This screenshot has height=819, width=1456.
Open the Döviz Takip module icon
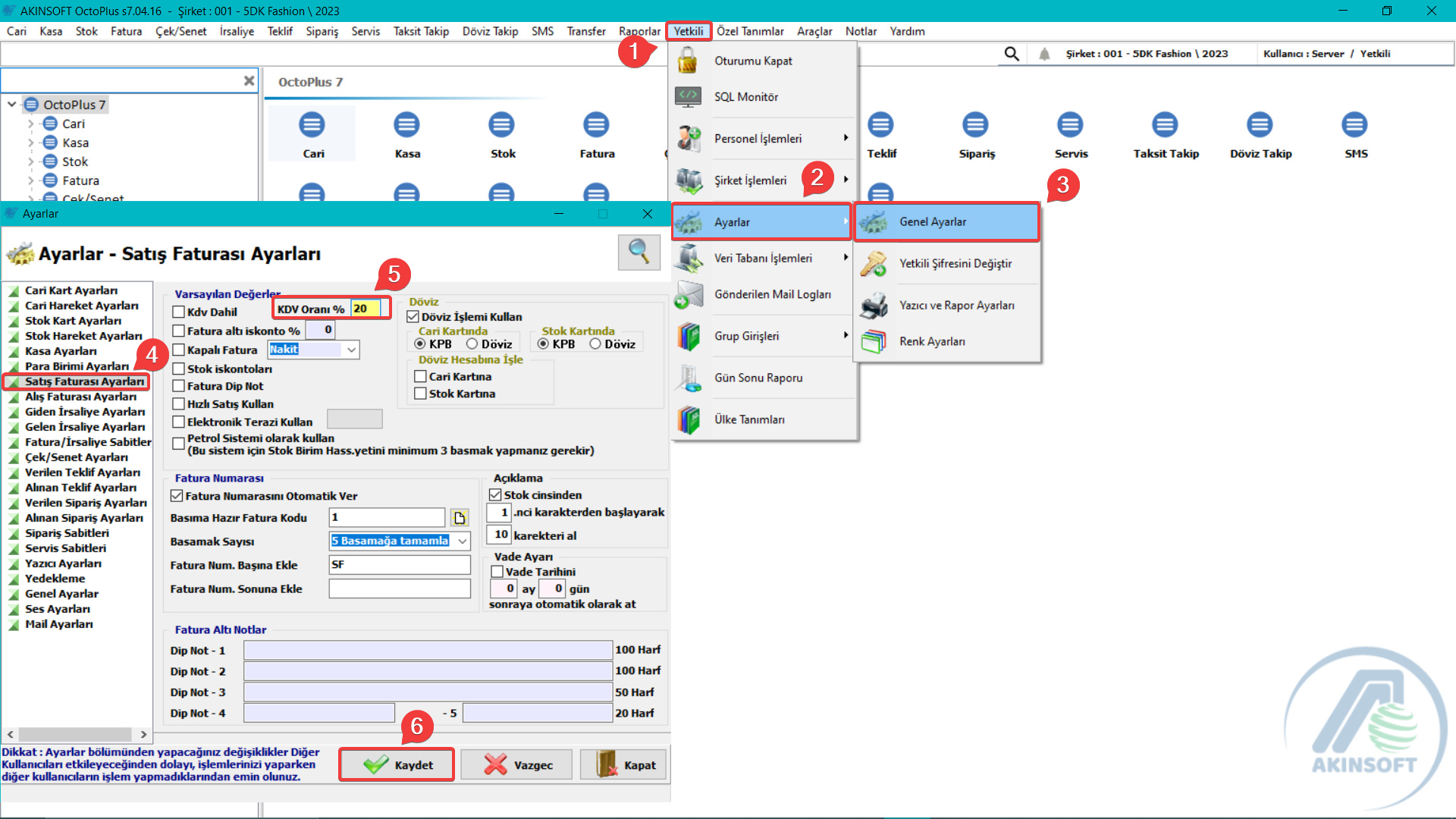(1260, 125)
